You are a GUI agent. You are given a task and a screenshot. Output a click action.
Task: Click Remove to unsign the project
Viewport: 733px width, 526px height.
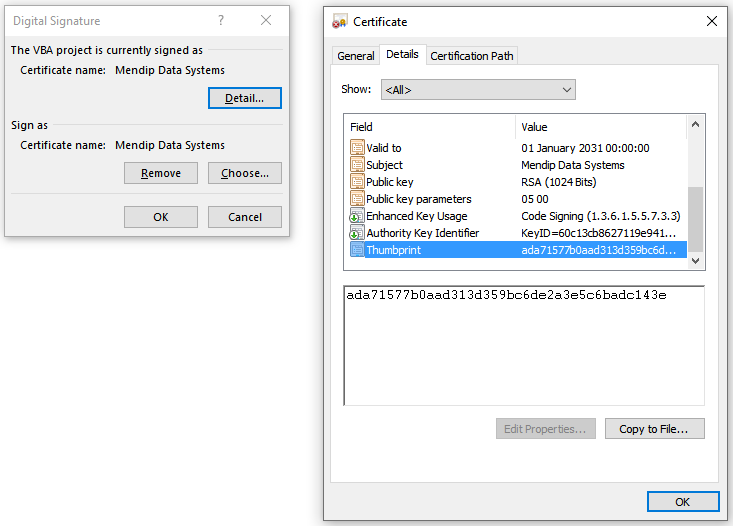(161, 173)
